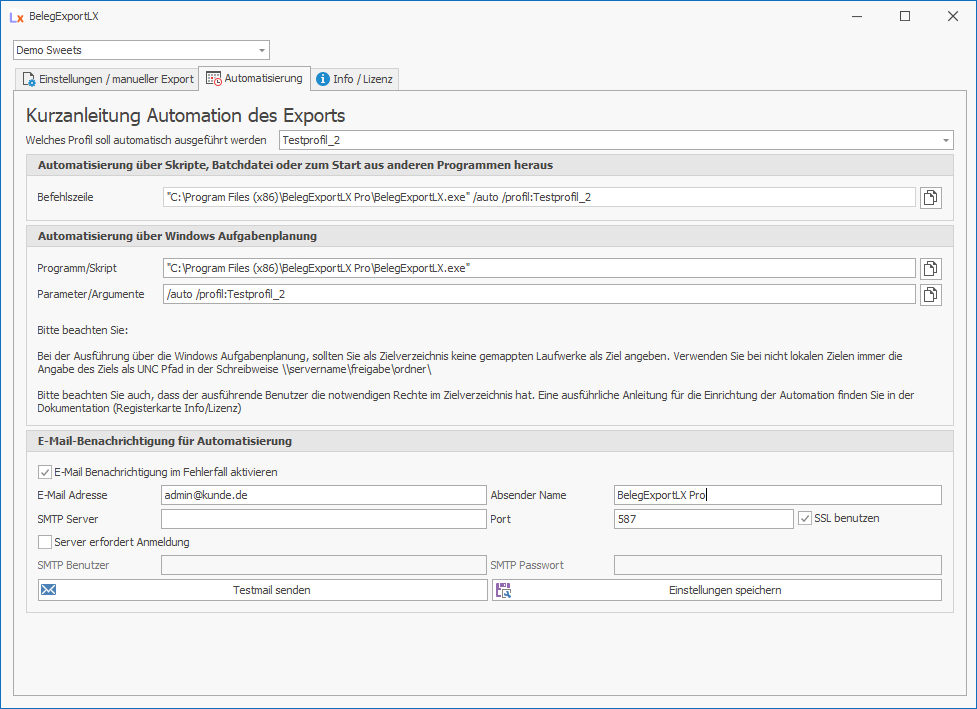
Task: Switch to Einstellungen / manueller Export tab
Action: click(x=107, y=79)
